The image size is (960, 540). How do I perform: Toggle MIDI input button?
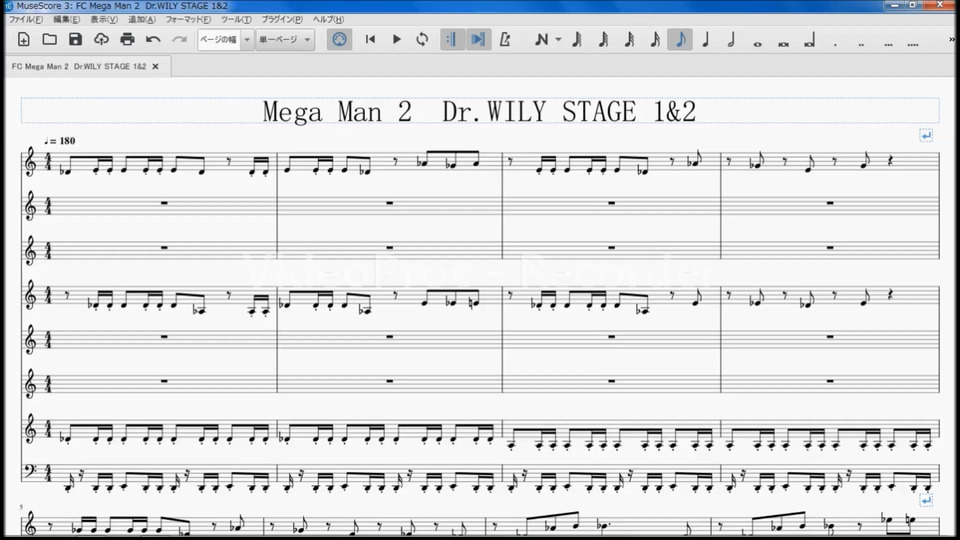coord(339,40)
